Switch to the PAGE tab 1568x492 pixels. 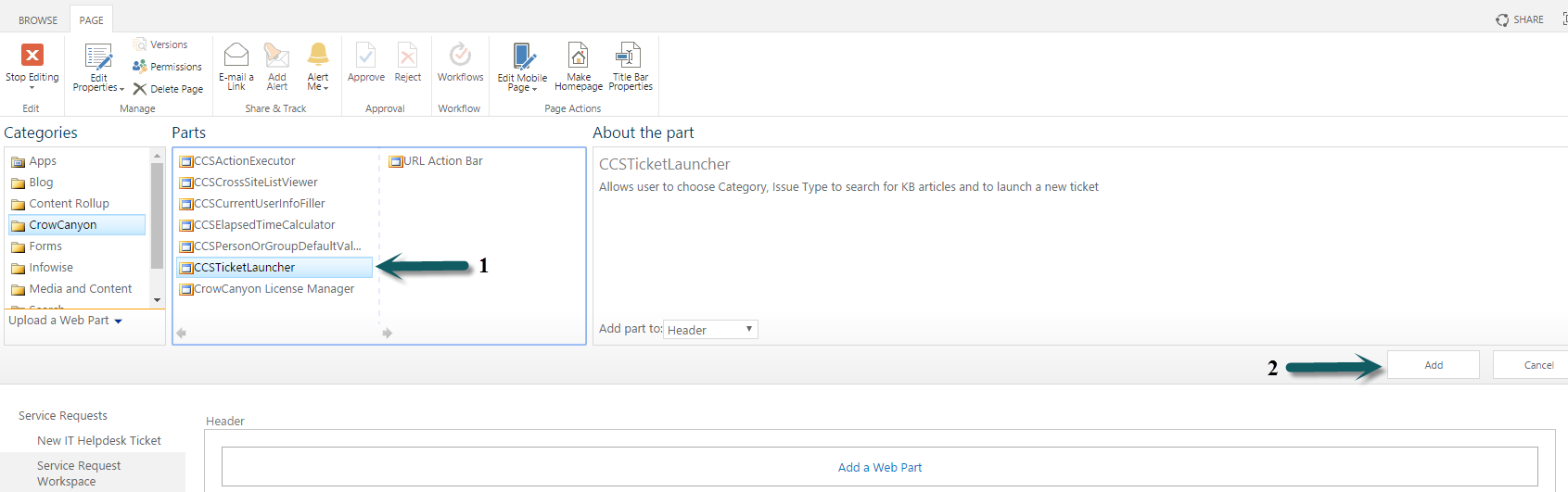point(91,19)
